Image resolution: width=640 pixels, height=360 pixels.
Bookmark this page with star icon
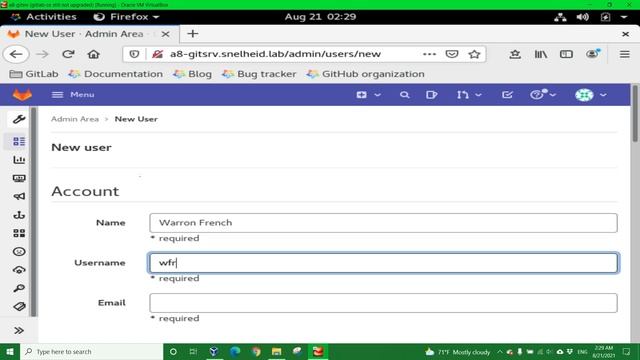[474, 54]
